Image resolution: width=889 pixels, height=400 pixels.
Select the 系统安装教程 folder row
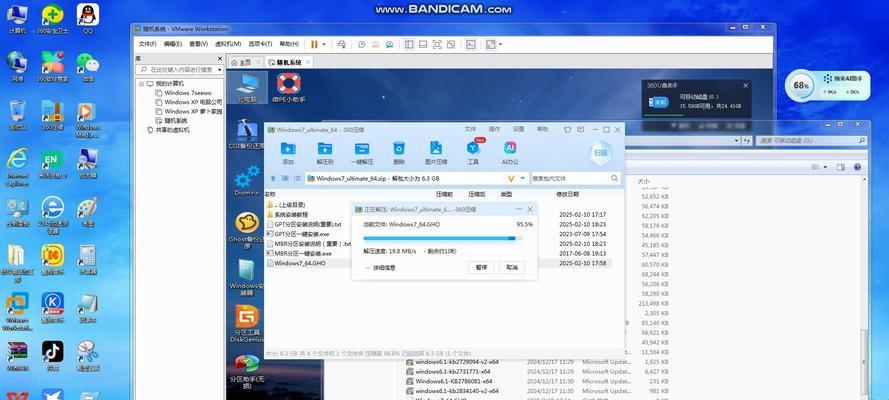pyautogui.click(x=438, y=215)
